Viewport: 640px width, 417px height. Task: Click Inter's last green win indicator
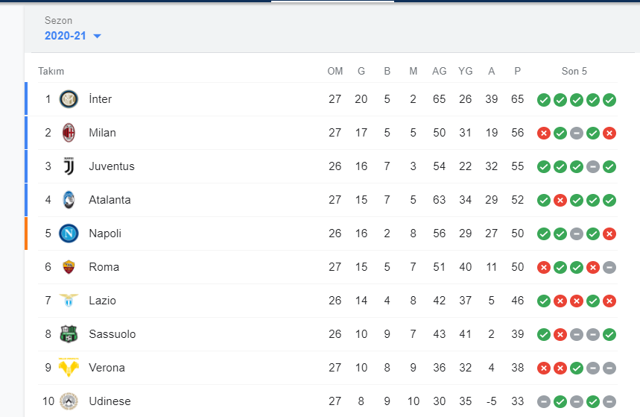(609, 99)
